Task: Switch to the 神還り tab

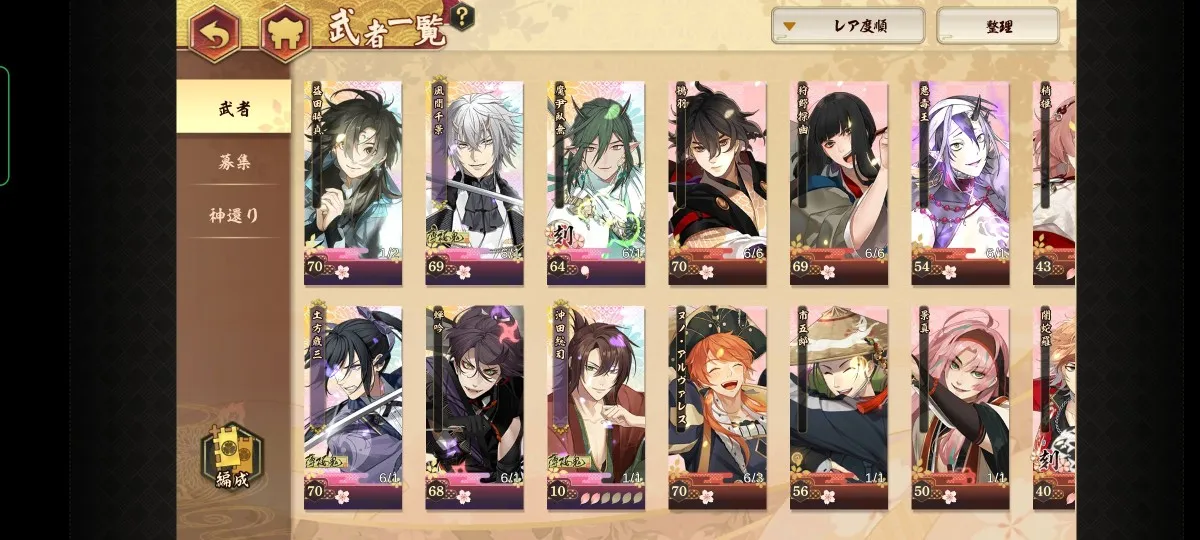Action: [234, 214]
